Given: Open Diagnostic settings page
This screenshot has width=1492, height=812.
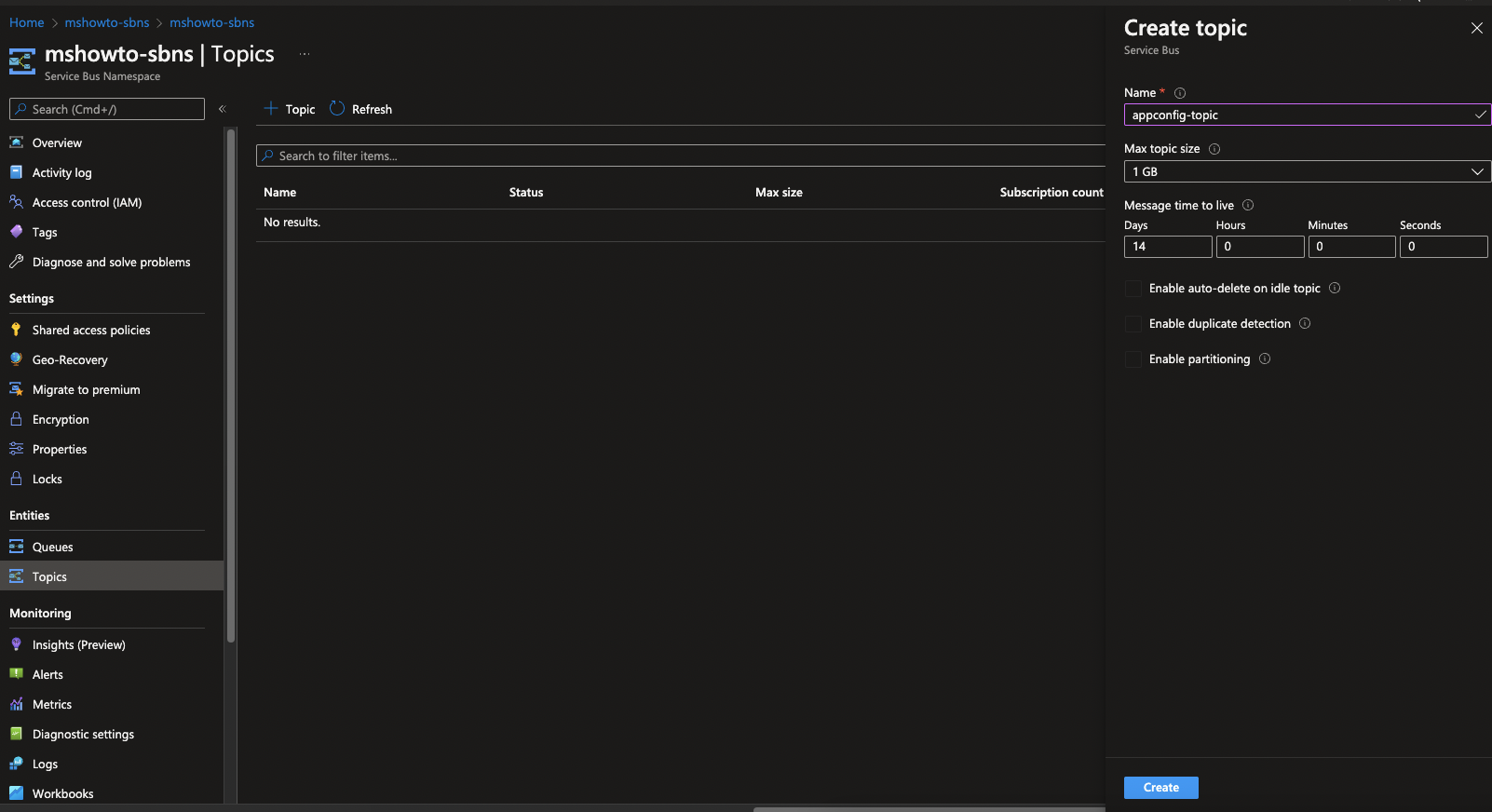Looking at the screenshot, I should (83, 734).
